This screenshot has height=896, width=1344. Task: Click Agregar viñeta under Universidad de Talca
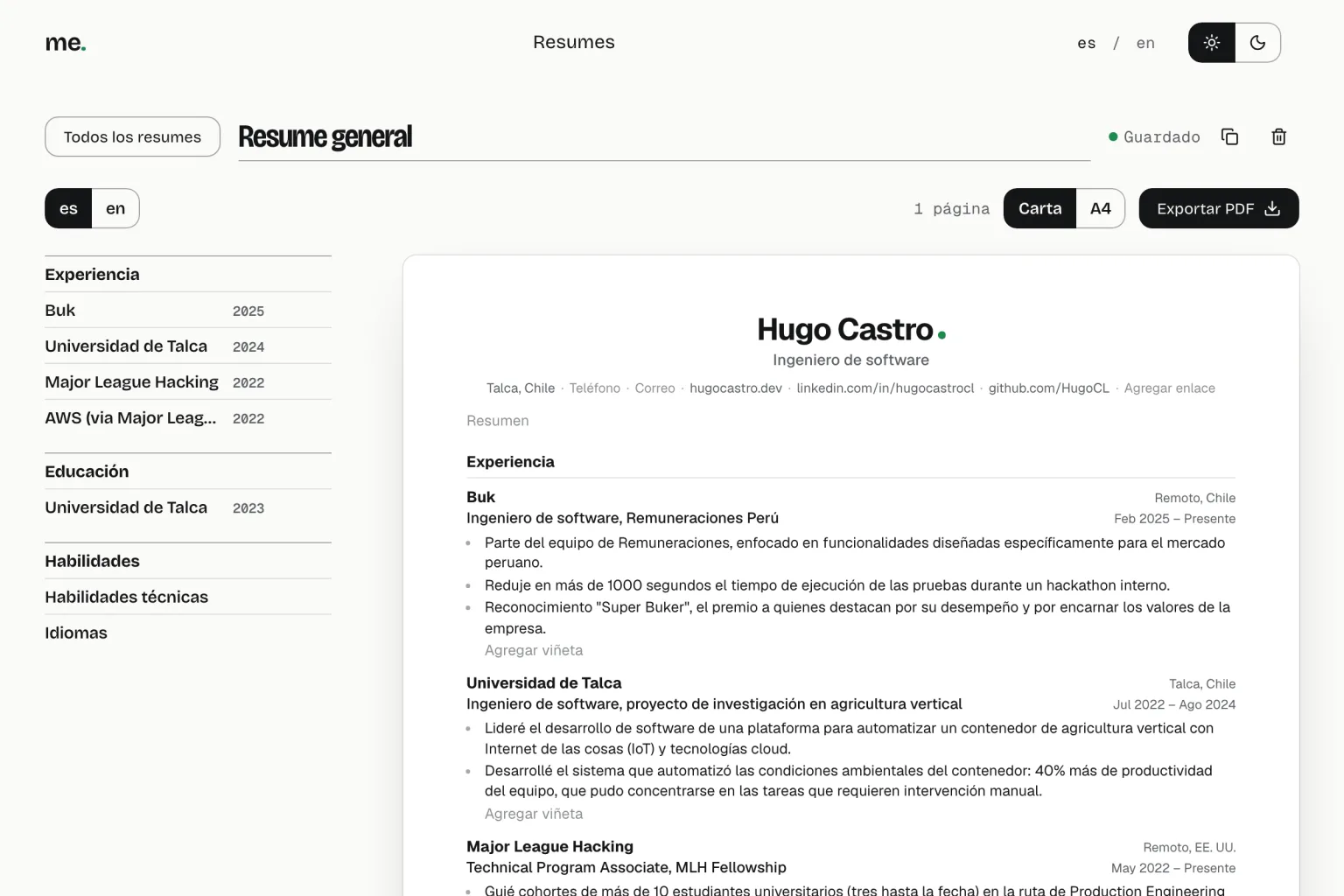click(534, 814)
